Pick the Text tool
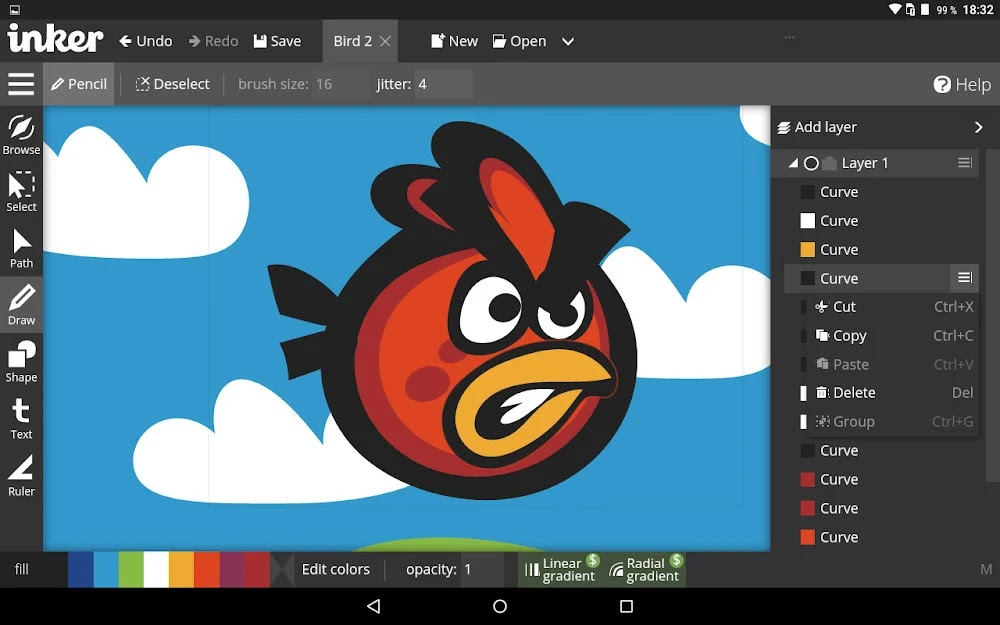1000x625 pixels. (21, 418)
